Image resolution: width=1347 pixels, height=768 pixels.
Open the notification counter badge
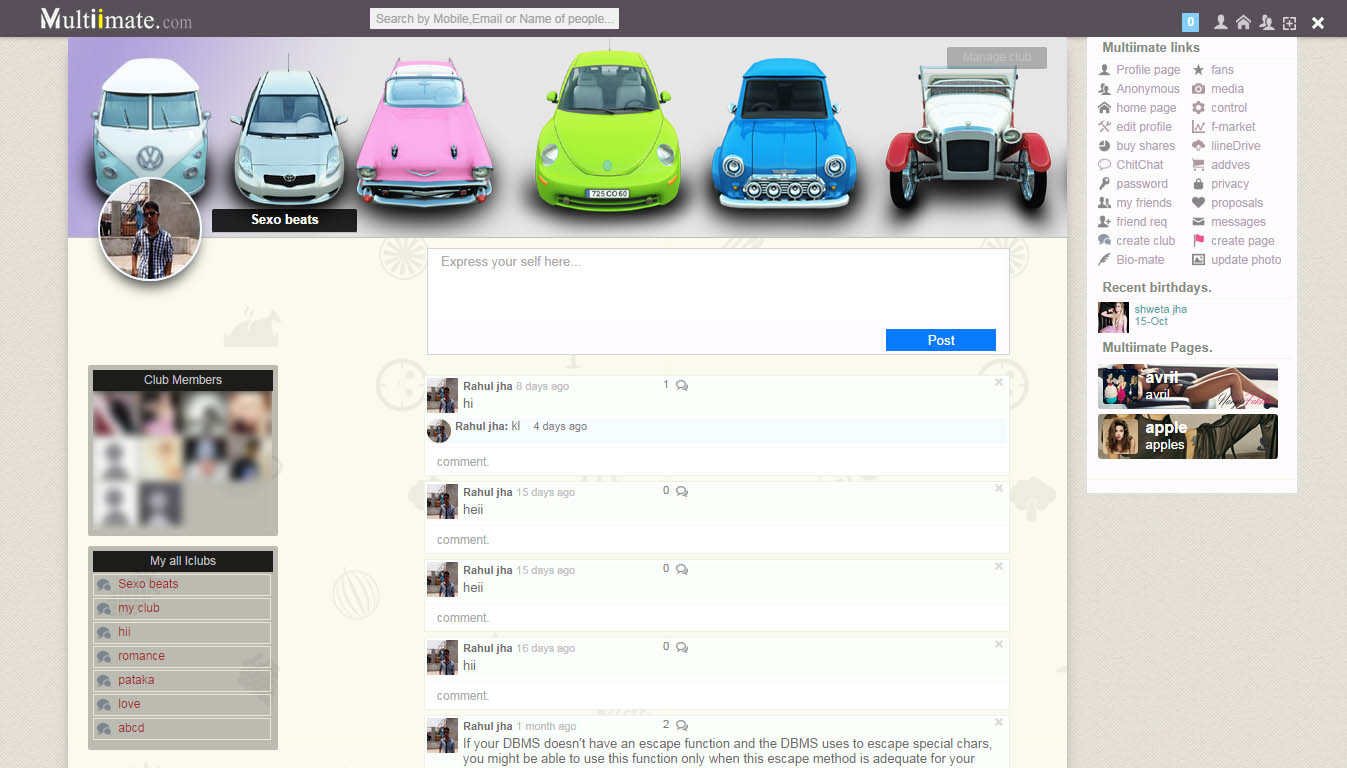(x=1190, y=22)
